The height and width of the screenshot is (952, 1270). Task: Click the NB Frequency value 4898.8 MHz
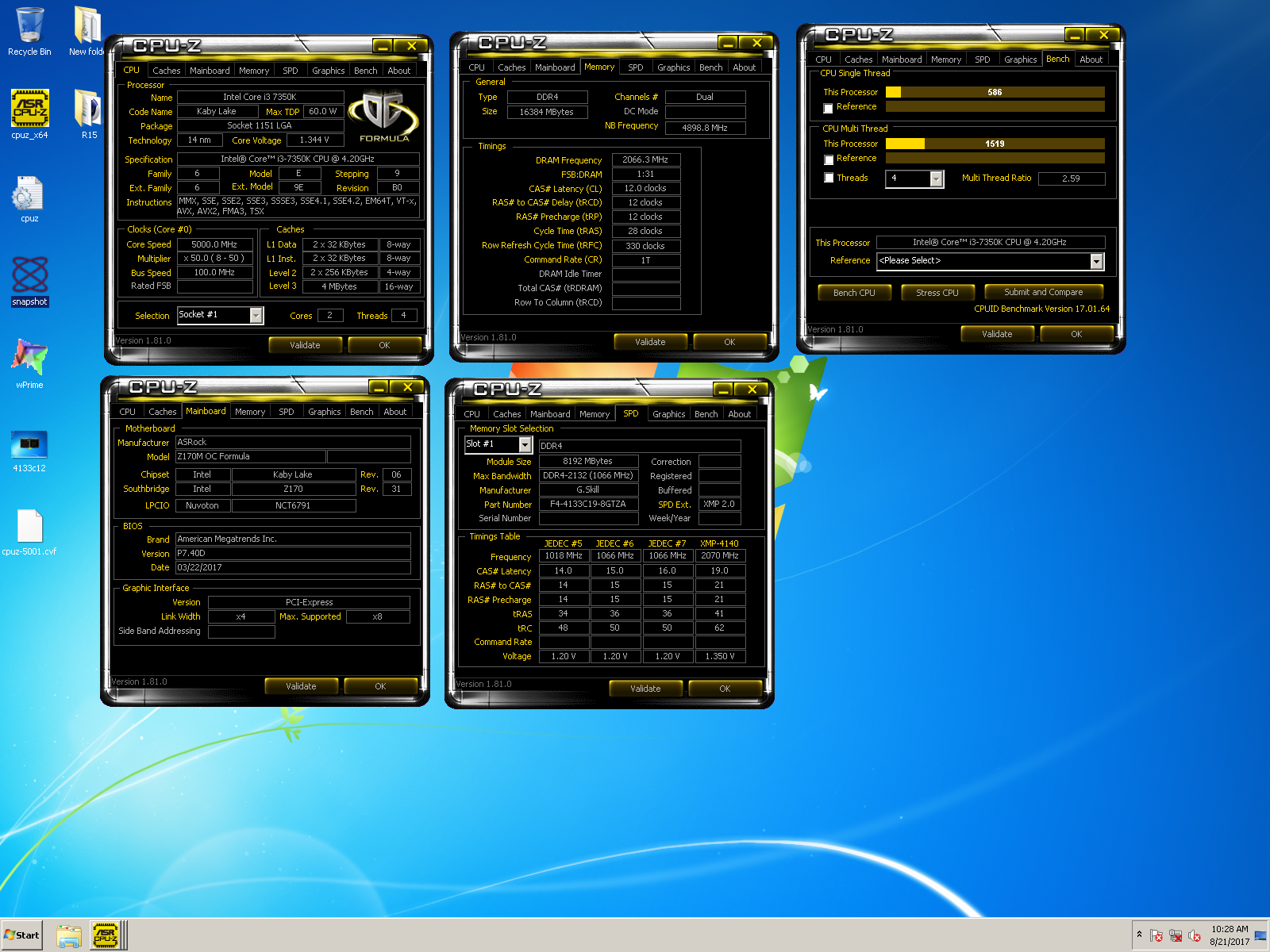[705, 128]
